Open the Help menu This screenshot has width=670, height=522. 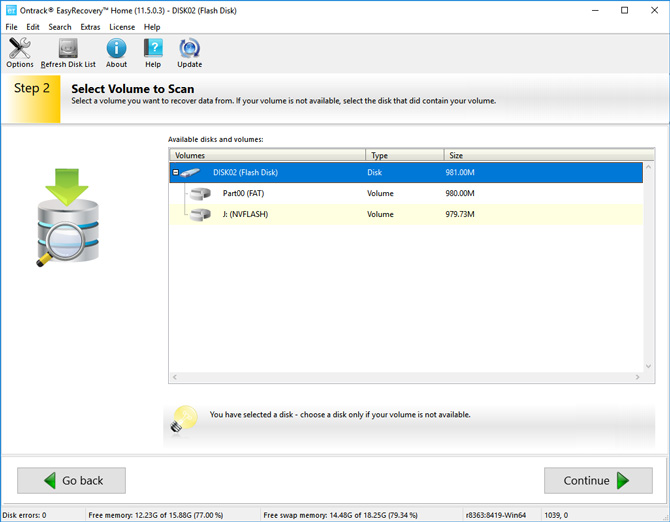152,27
